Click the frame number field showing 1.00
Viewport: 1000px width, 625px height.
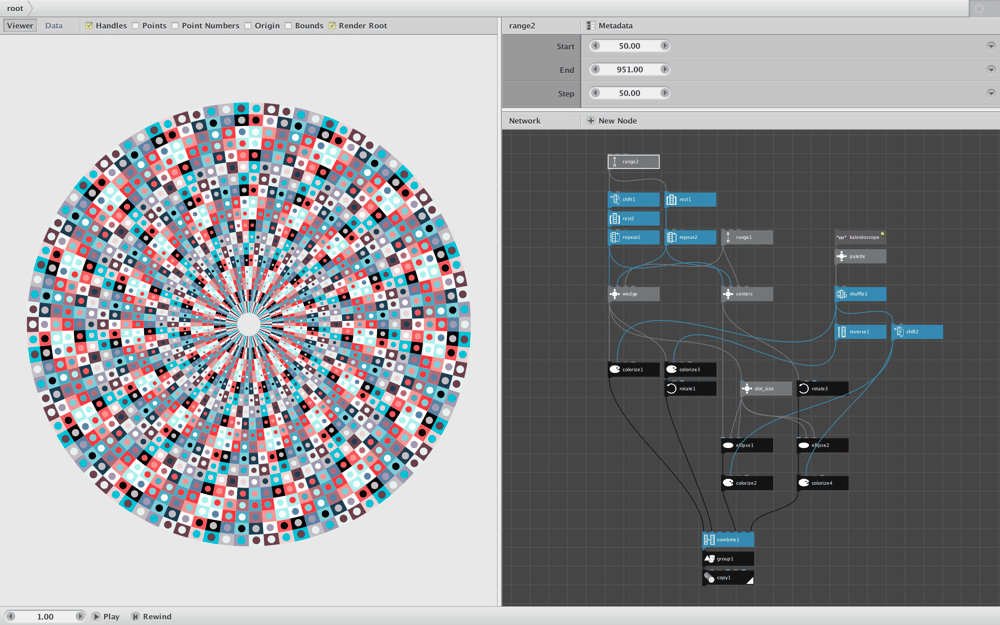click(x=45, y=617)
